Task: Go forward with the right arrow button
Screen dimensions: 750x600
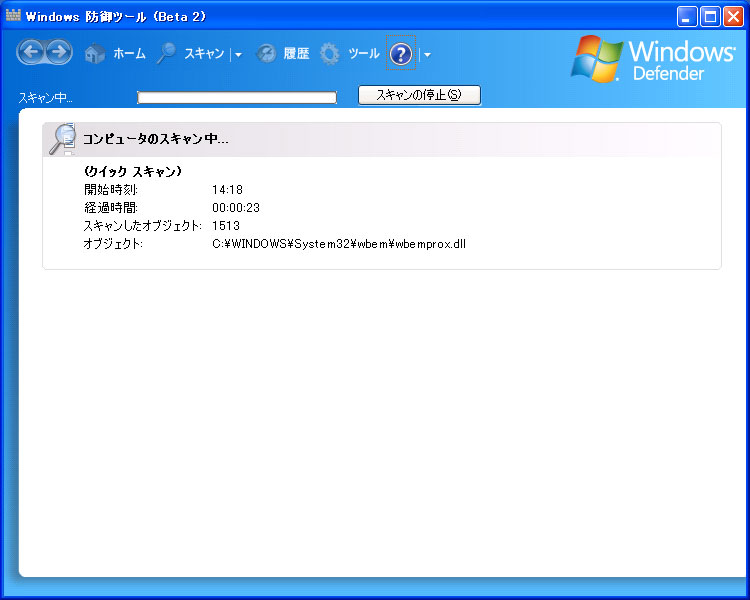Action: pos(58,52)
